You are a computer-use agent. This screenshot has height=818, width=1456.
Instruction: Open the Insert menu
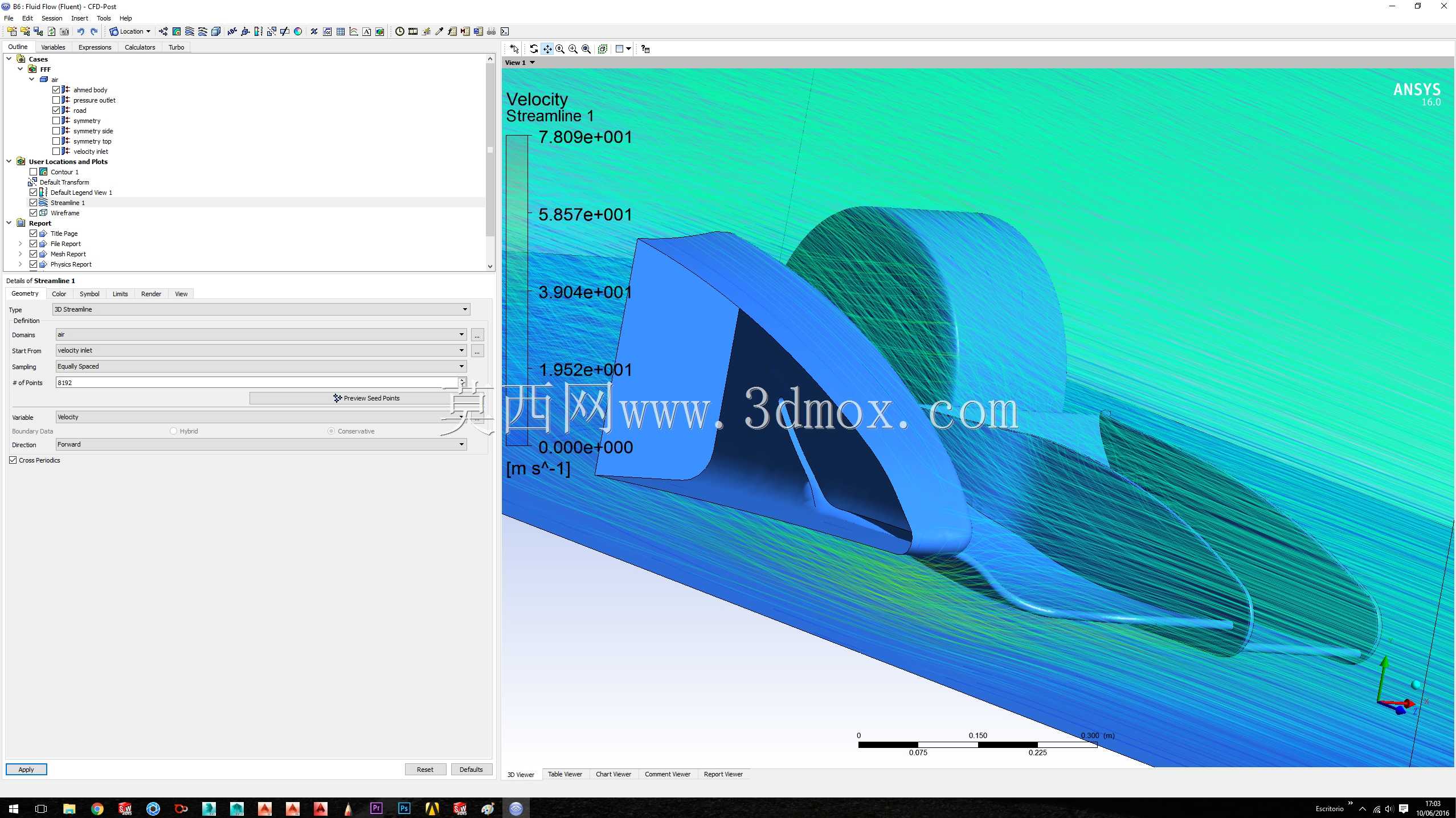tap(79, 18)
